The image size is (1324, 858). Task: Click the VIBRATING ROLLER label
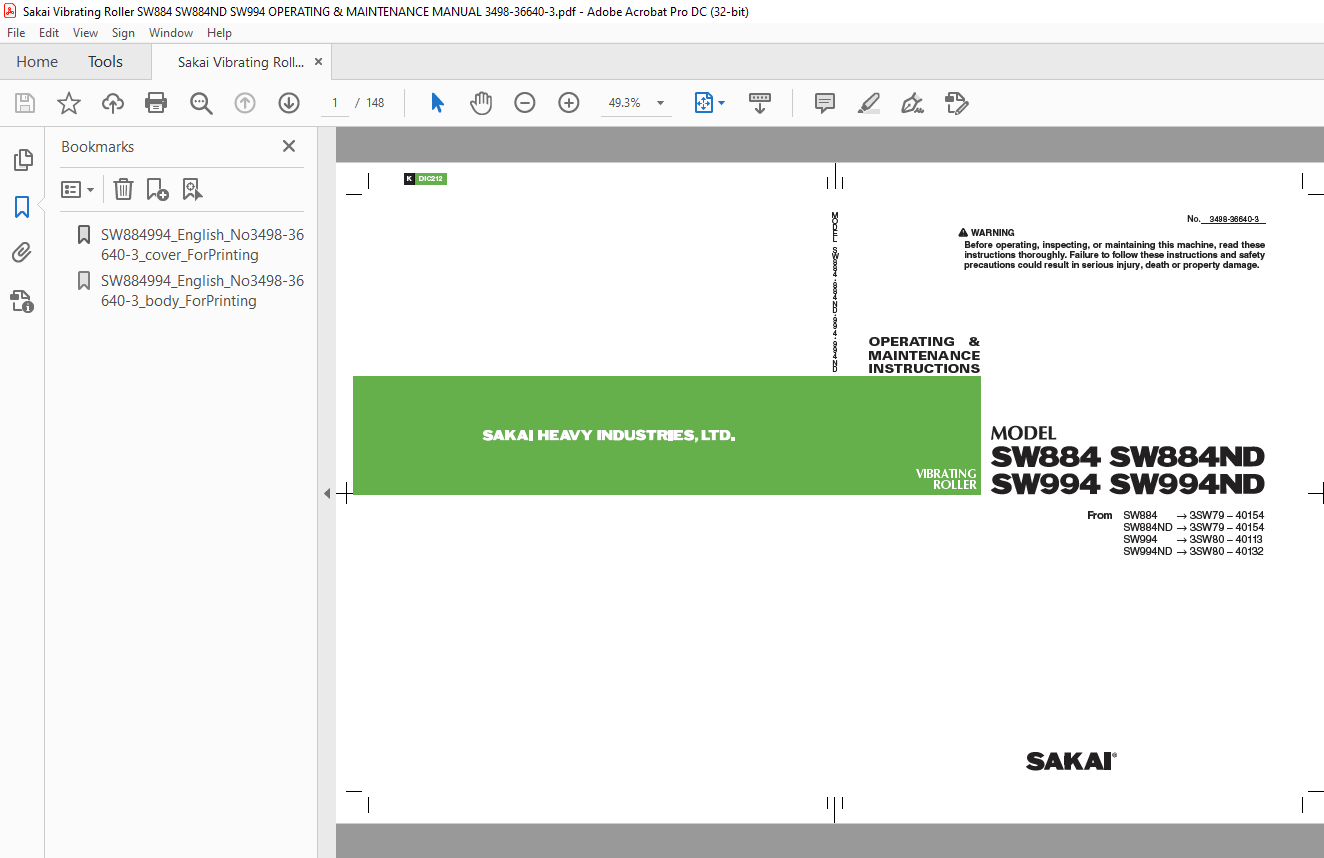click(x=946, y=479)
